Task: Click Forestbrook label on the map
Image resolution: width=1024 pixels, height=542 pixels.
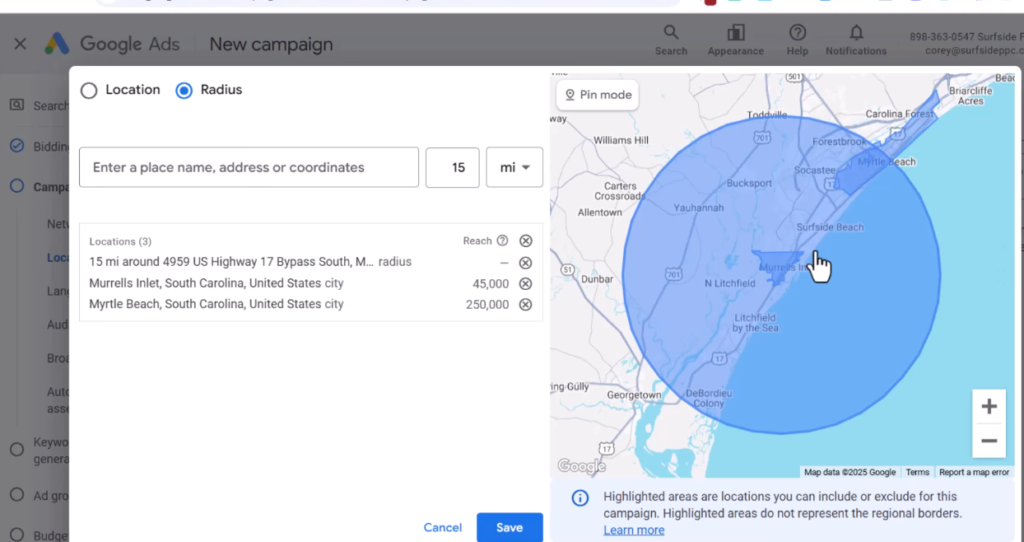Action: tap(839, 142)
